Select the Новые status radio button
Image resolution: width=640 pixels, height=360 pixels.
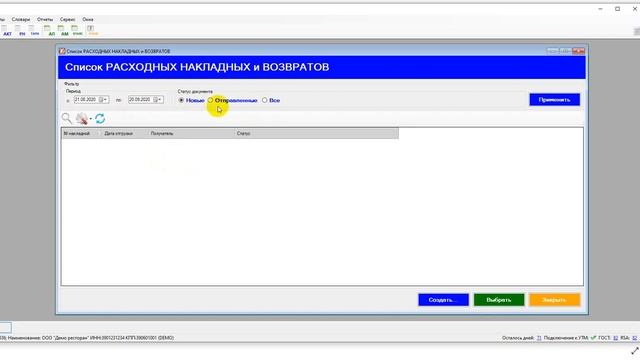(x=181, y=100)
